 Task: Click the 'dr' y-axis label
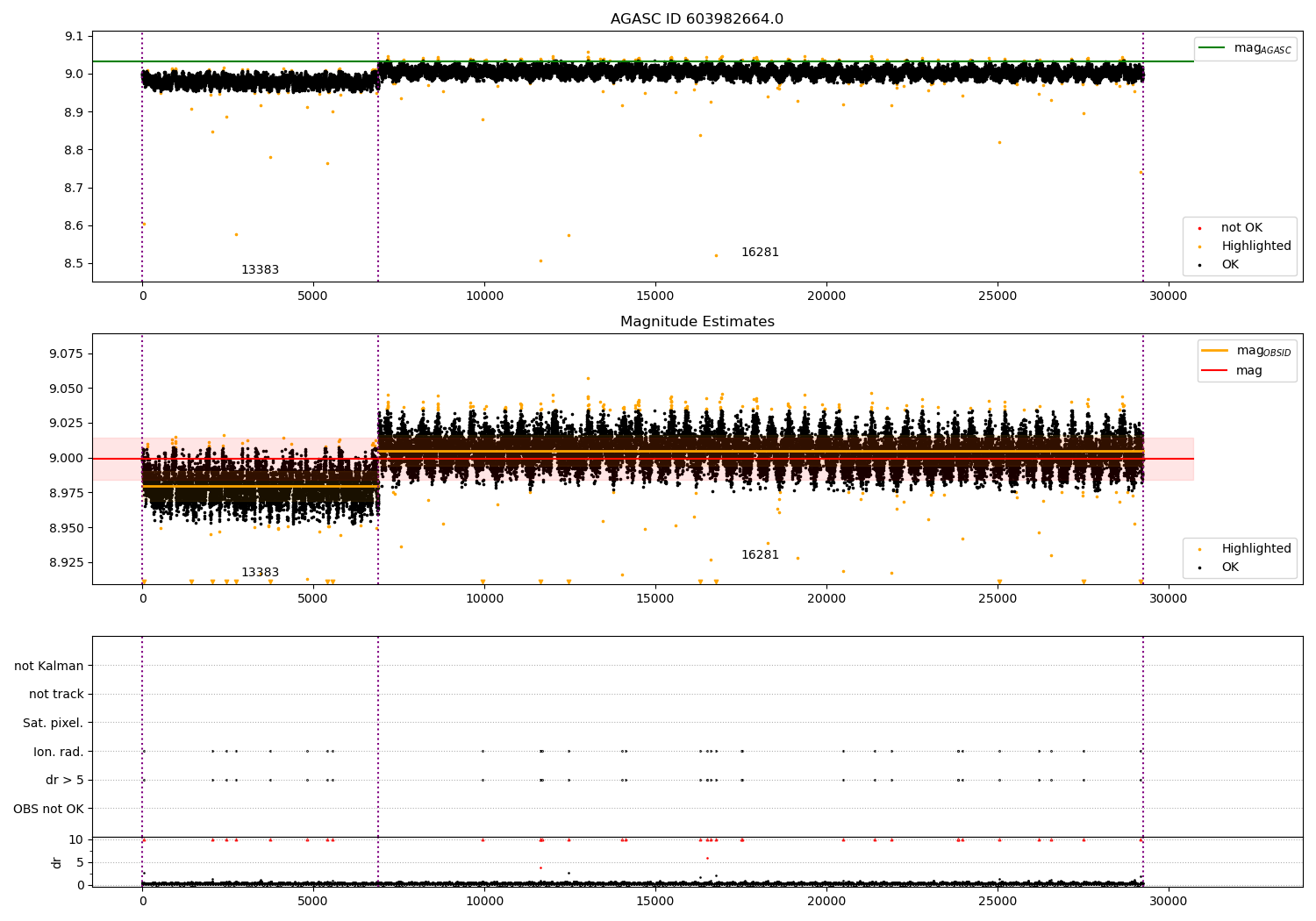point(57,862)
